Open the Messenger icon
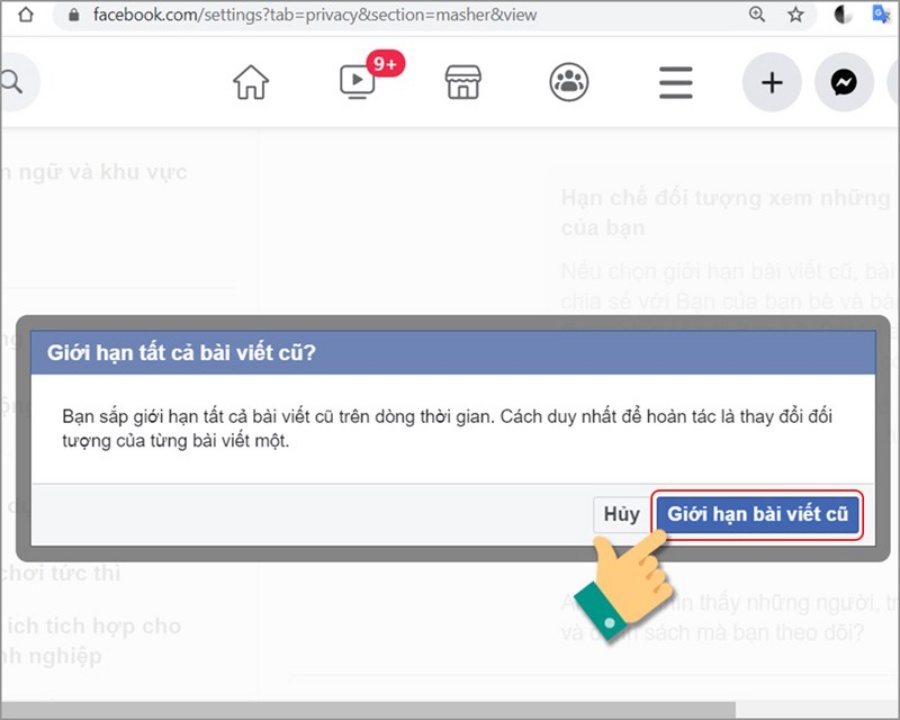 click(x=844, y=82)
